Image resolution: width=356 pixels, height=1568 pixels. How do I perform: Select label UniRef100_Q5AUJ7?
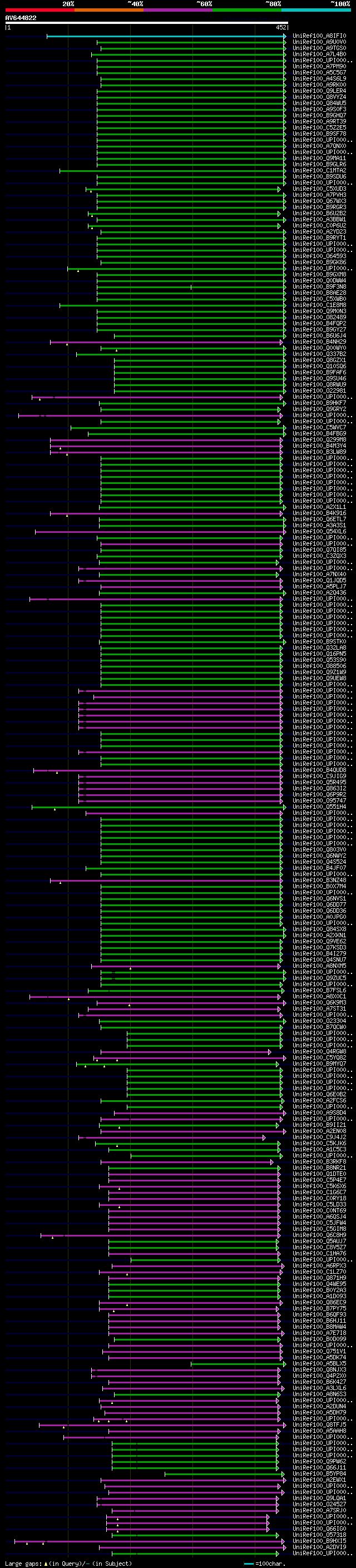tap(319, 1241)
